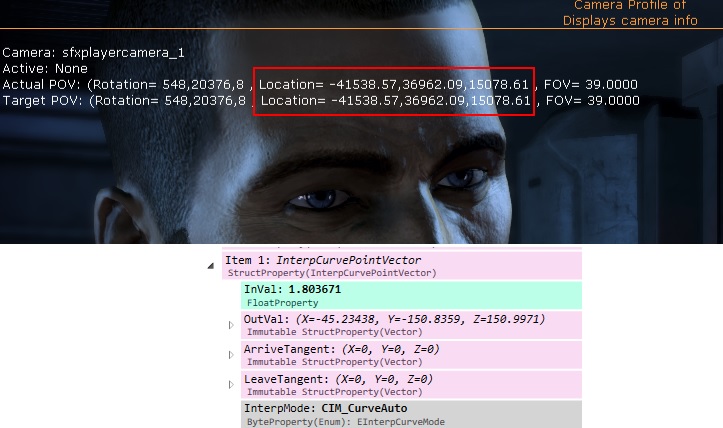This screenshot has height=428, width=723.
Task: Select the InVal: 1.803671 float property
Action: (411, 296)
